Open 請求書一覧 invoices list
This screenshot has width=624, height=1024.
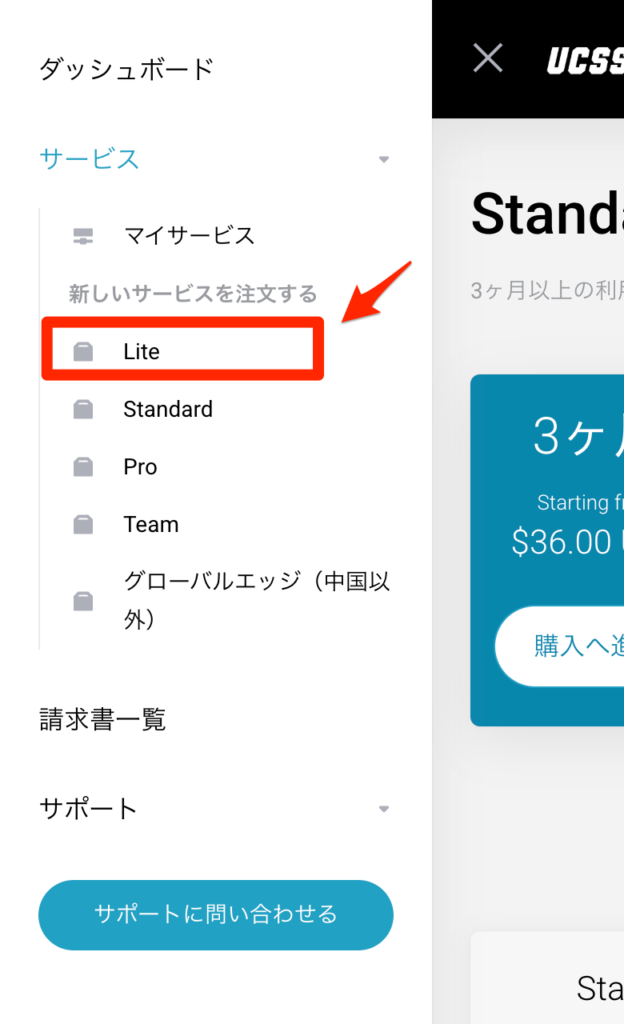(102, 720)
